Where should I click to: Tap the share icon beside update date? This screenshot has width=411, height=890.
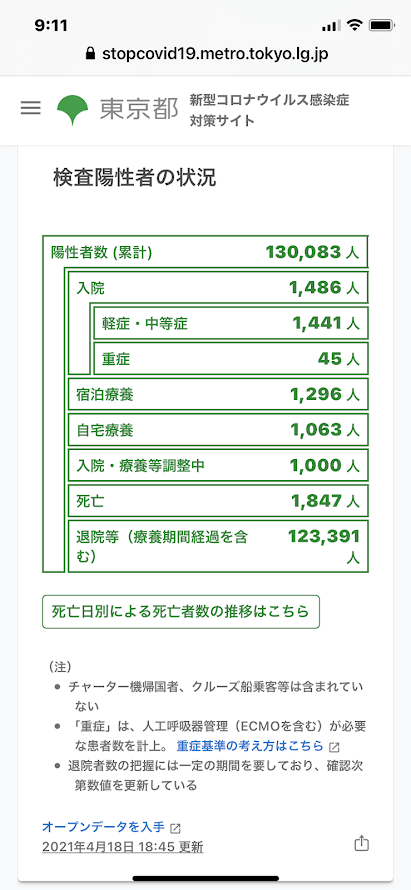(362, 843)
